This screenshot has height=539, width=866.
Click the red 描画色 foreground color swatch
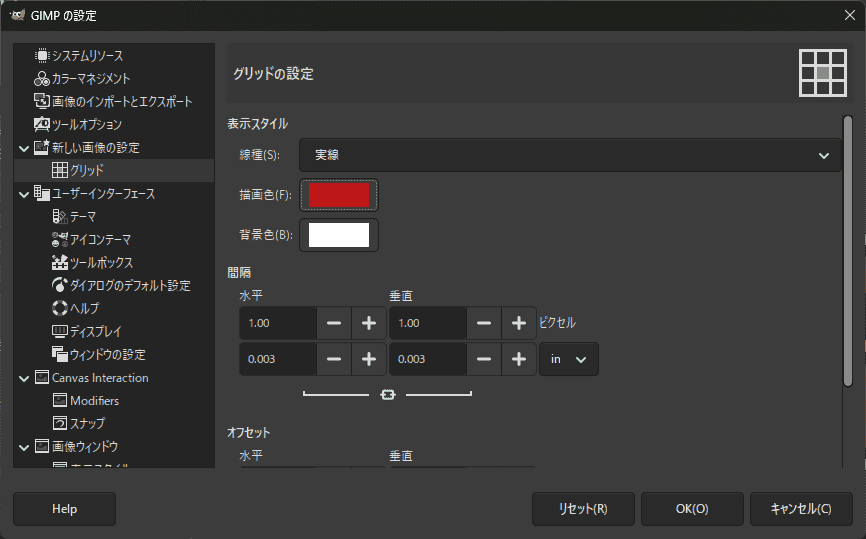pyautogui.click(x=339, y=195)
